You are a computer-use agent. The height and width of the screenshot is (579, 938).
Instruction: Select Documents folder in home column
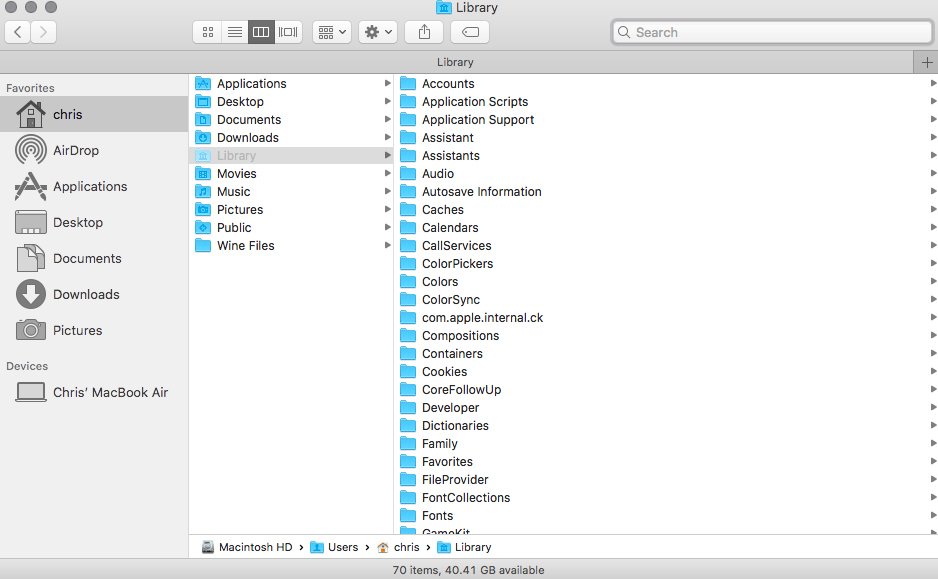click(292, 120)
